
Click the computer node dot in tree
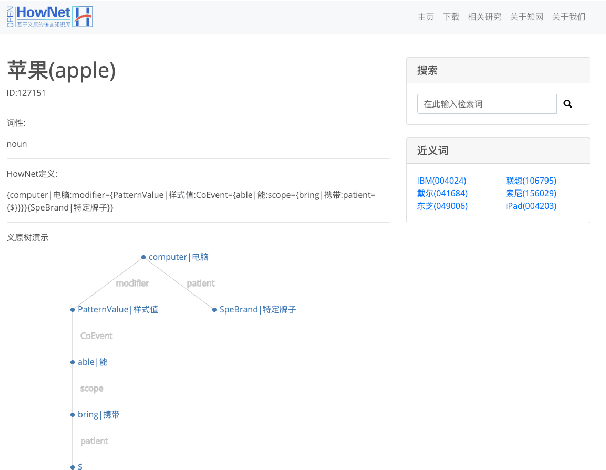coord(143,257)
